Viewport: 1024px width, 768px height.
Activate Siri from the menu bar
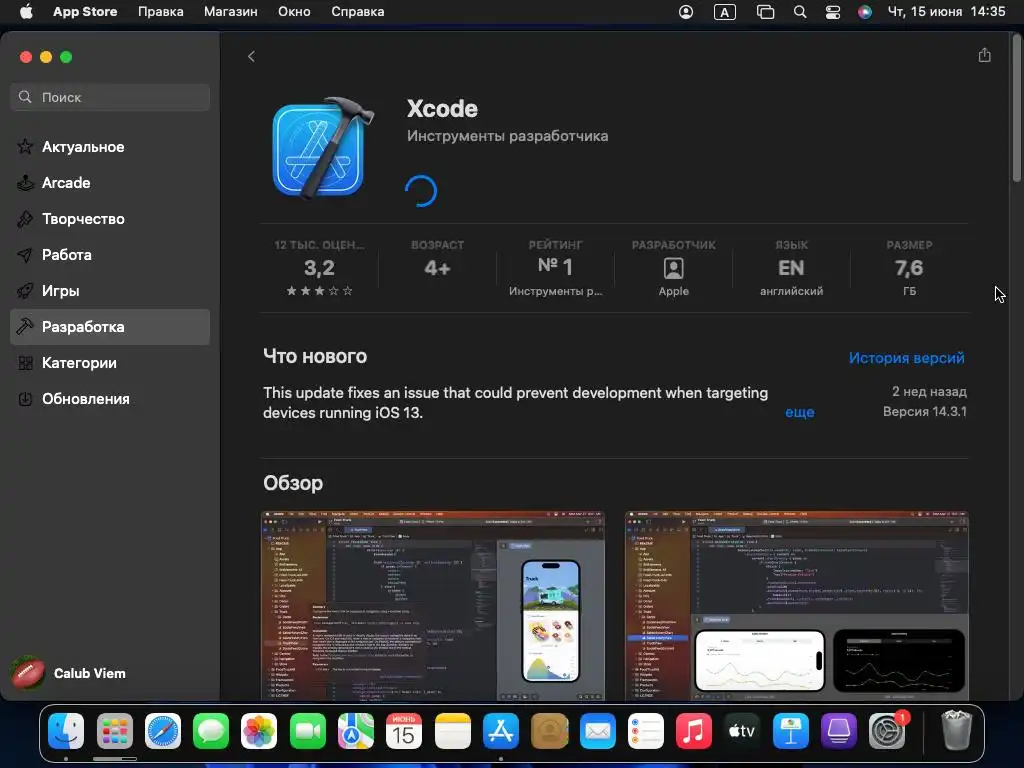865,12
